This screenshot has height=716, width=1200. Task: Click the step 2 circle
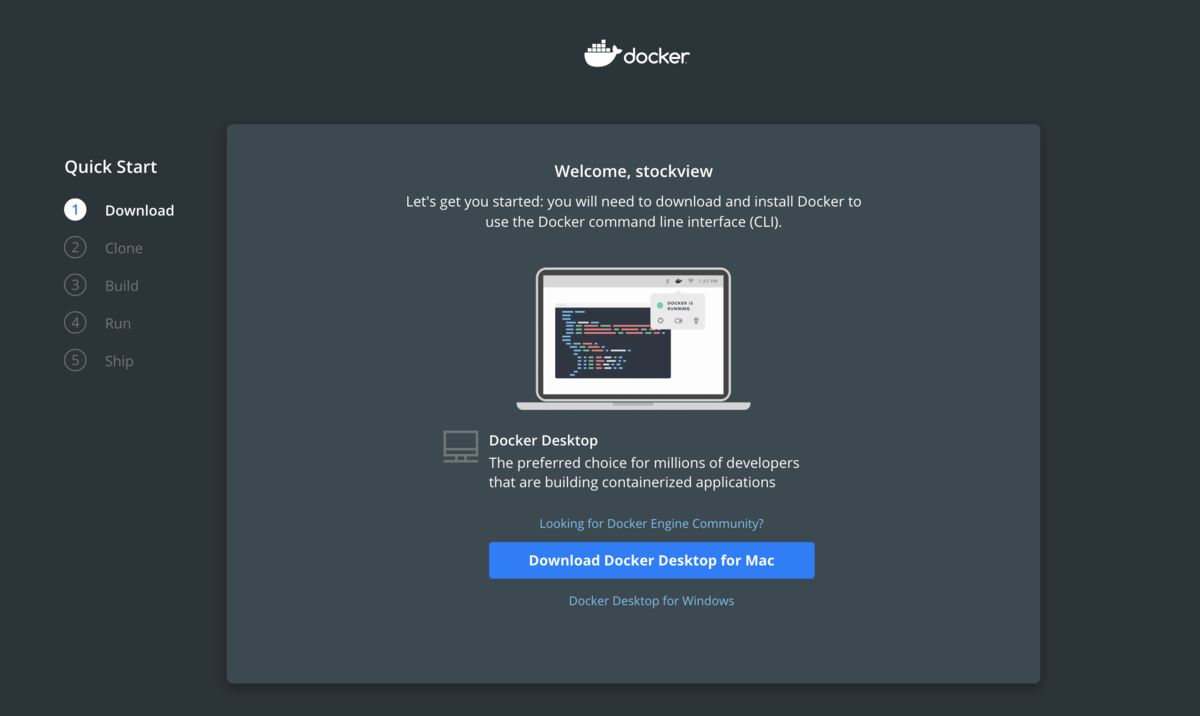coord(75,247)
